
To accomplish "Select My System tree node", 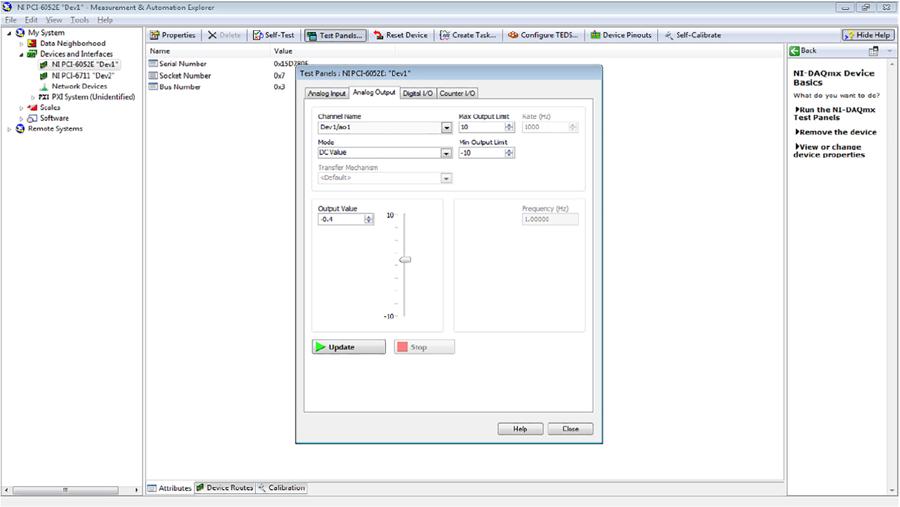I will click(46, 33).
